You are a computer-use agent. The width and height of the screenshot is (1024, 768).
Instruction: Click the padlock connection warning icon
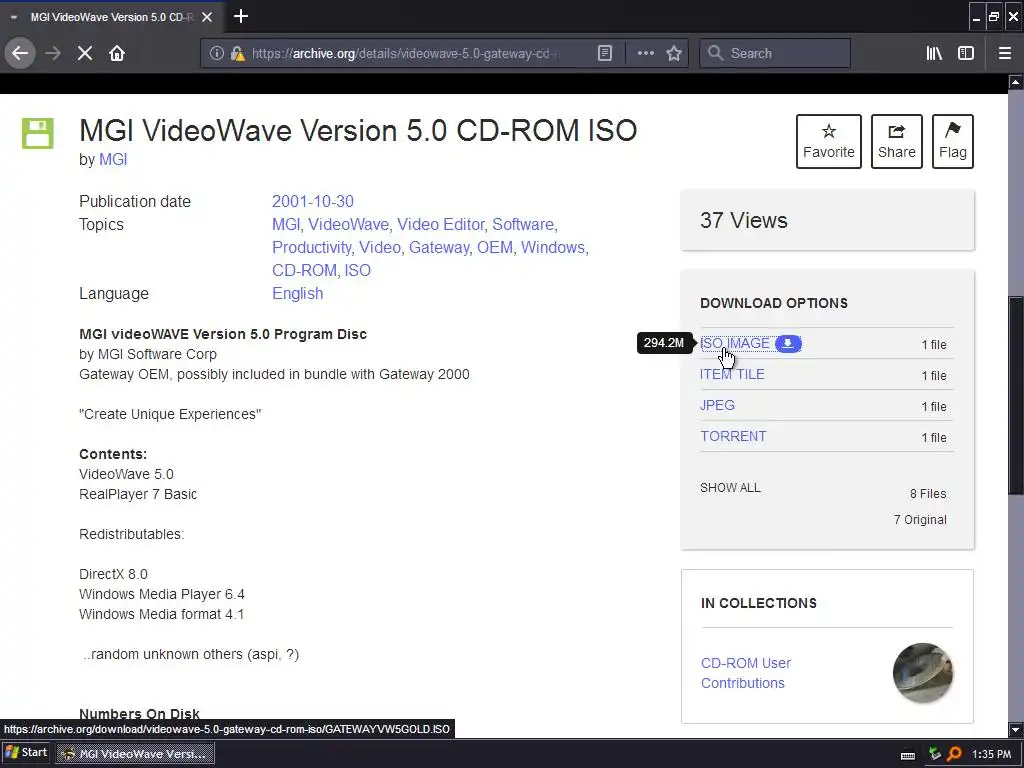[237, 54]
